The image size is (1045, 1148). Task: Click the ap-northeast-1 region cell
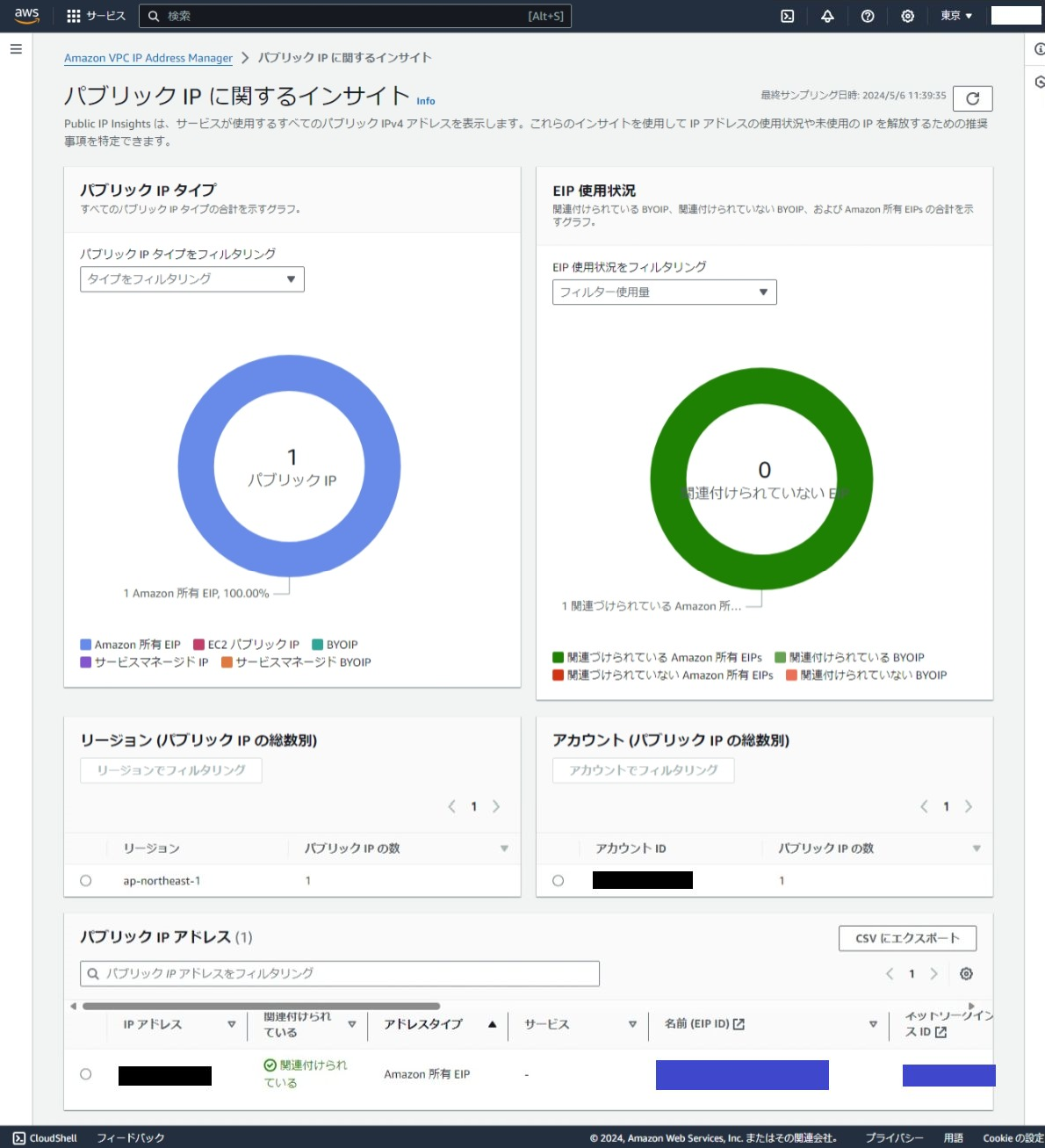[162, 881]
